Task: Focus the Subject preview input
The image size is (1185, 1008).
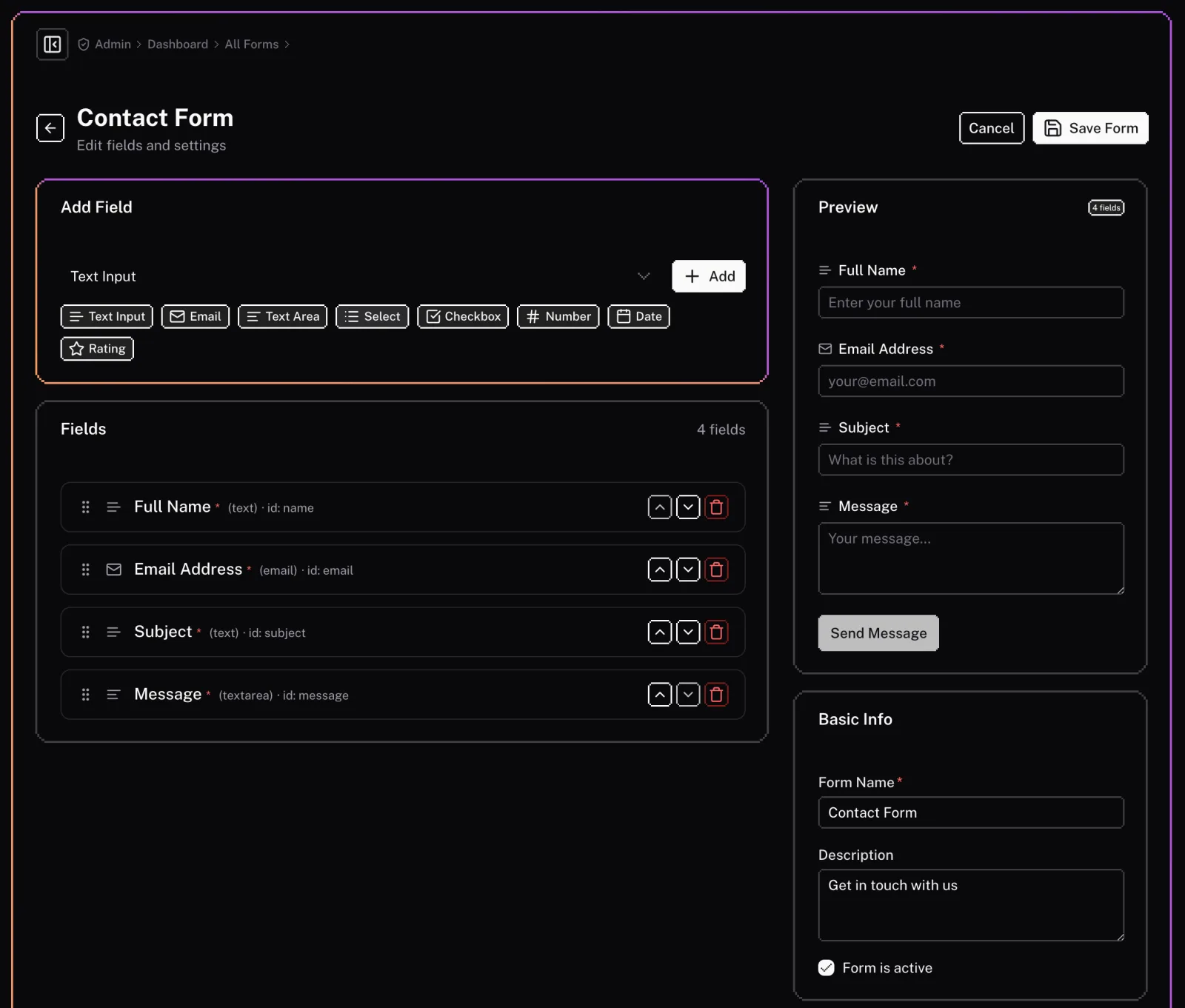Action: [971, 460]
